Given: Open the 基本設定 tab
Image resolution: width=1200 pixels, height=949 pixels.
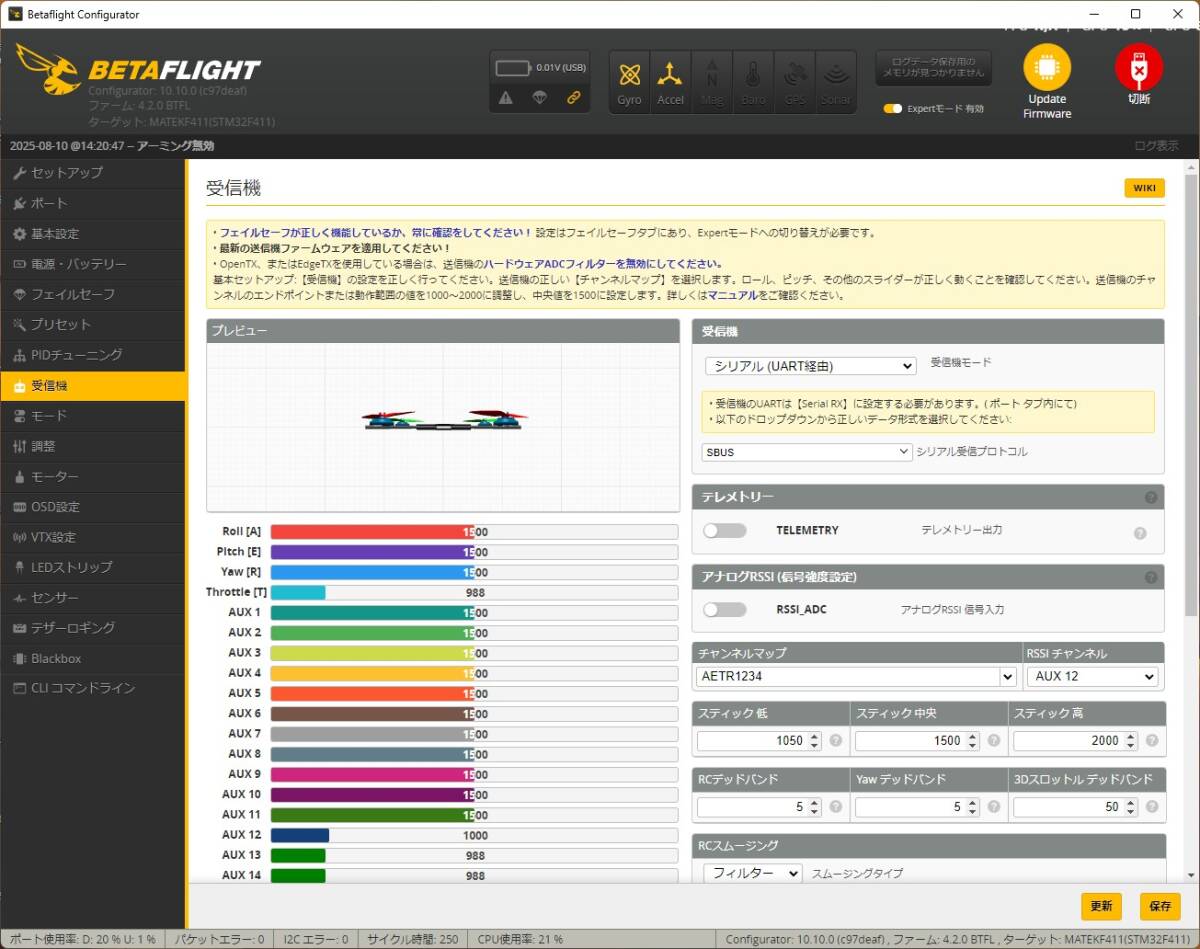Looking at the screenshot, I should (x=93, y=234).
